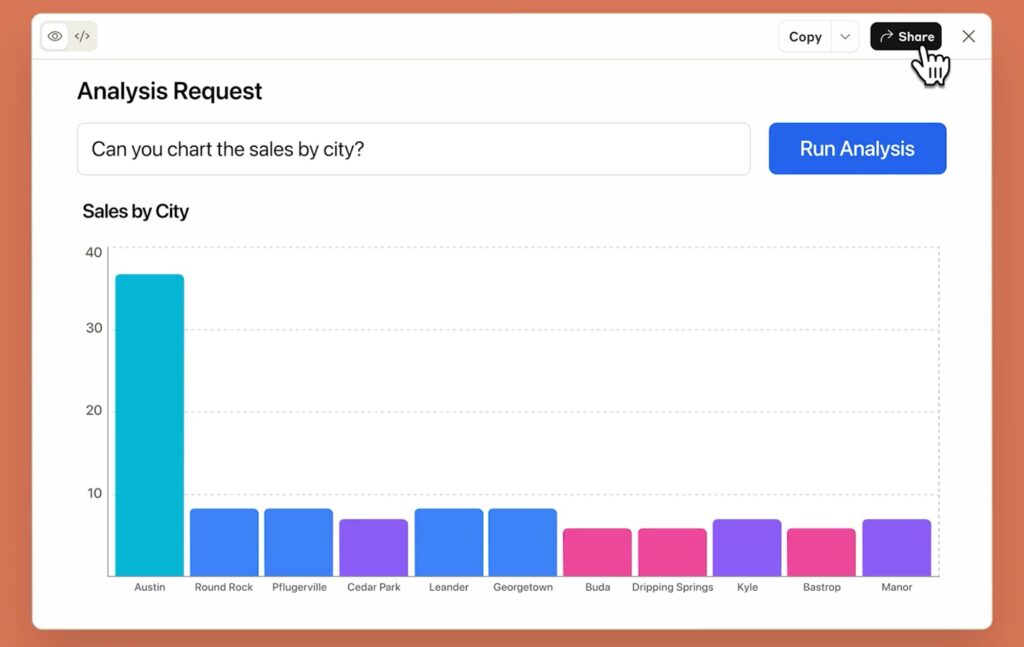Click the 'Sales by City' chart title
Viewport: 1024px width, 647px height.
[135, 212]
